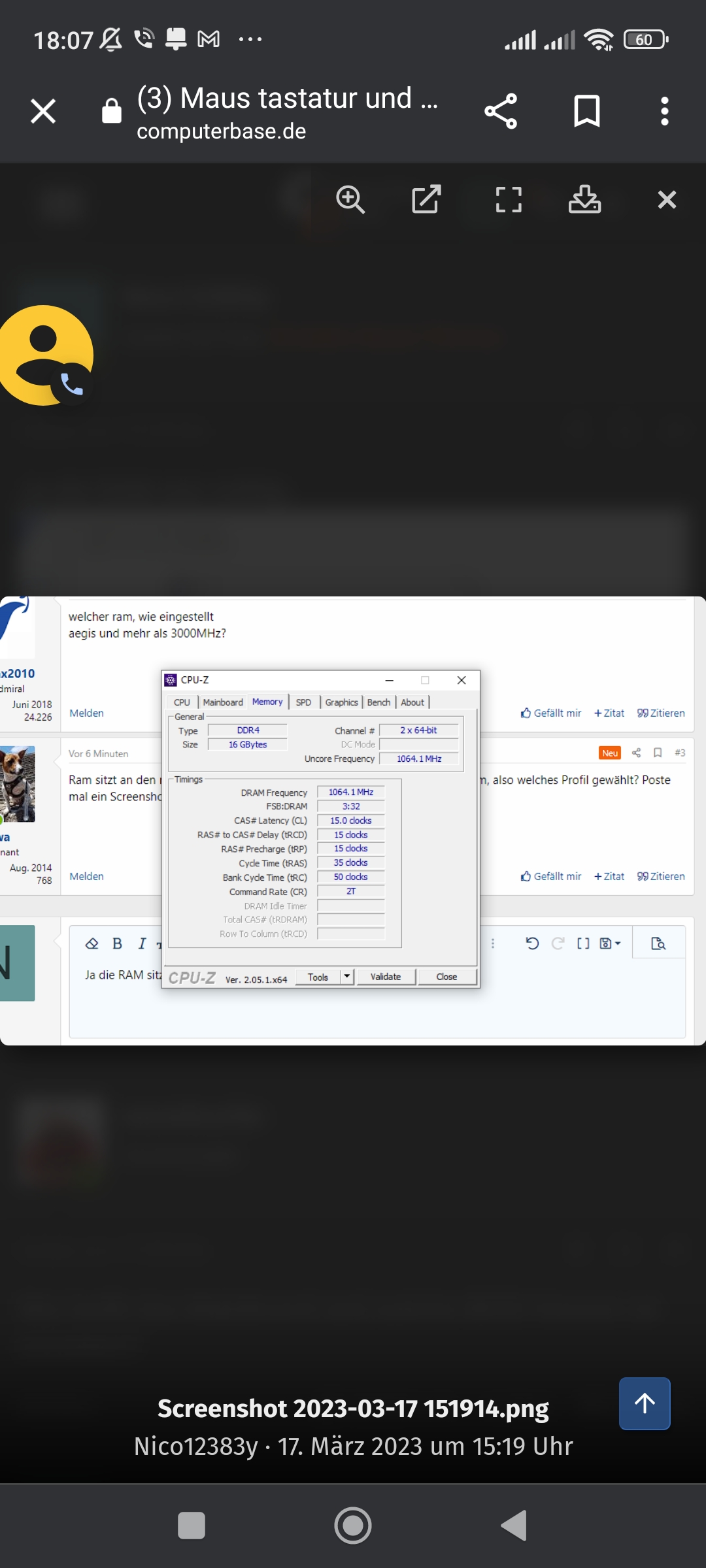Click the Validate button in CPU-Z

pos(386,977)
